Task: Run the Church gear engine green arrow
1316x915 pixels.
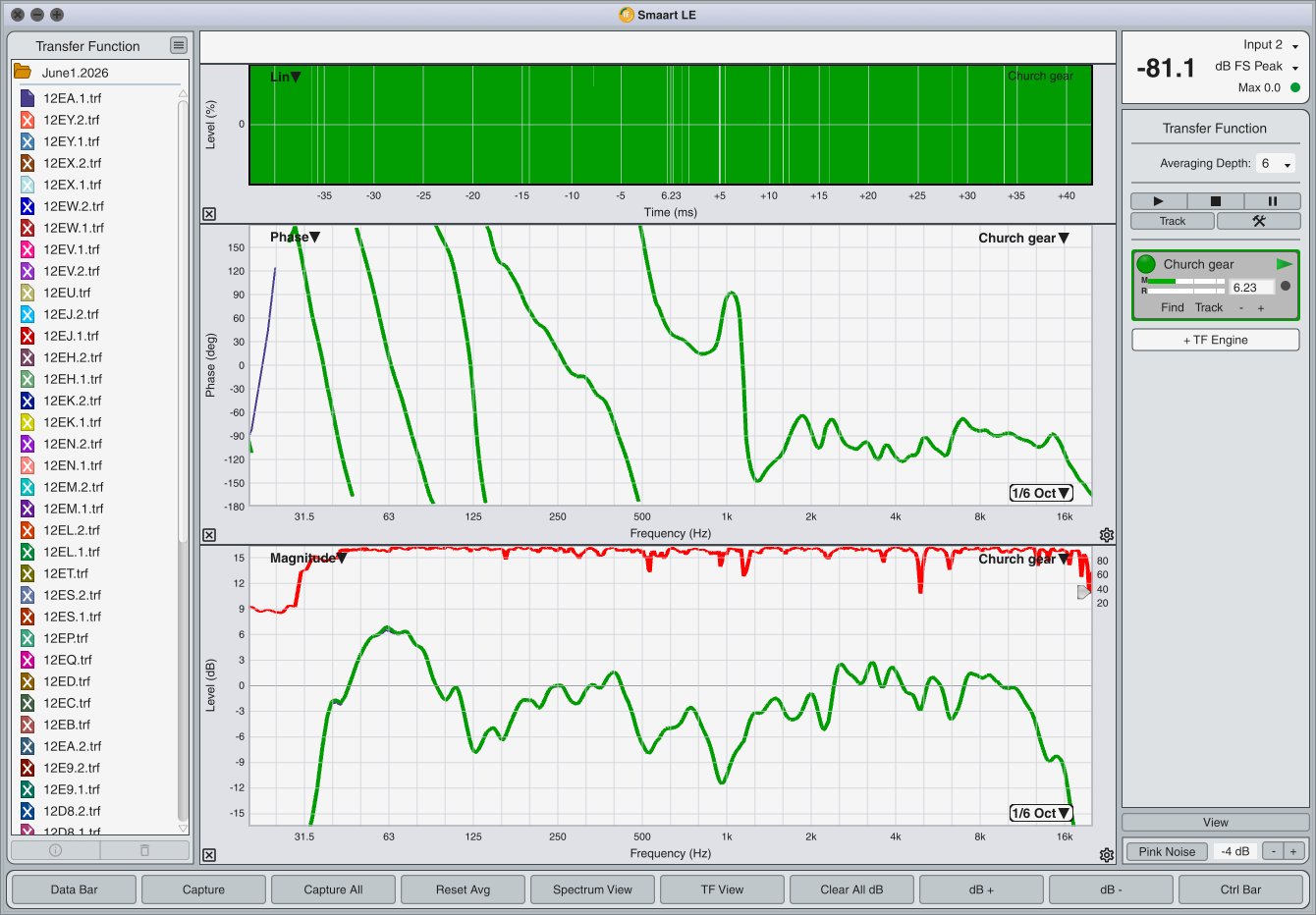Action: coord(1284,264)
